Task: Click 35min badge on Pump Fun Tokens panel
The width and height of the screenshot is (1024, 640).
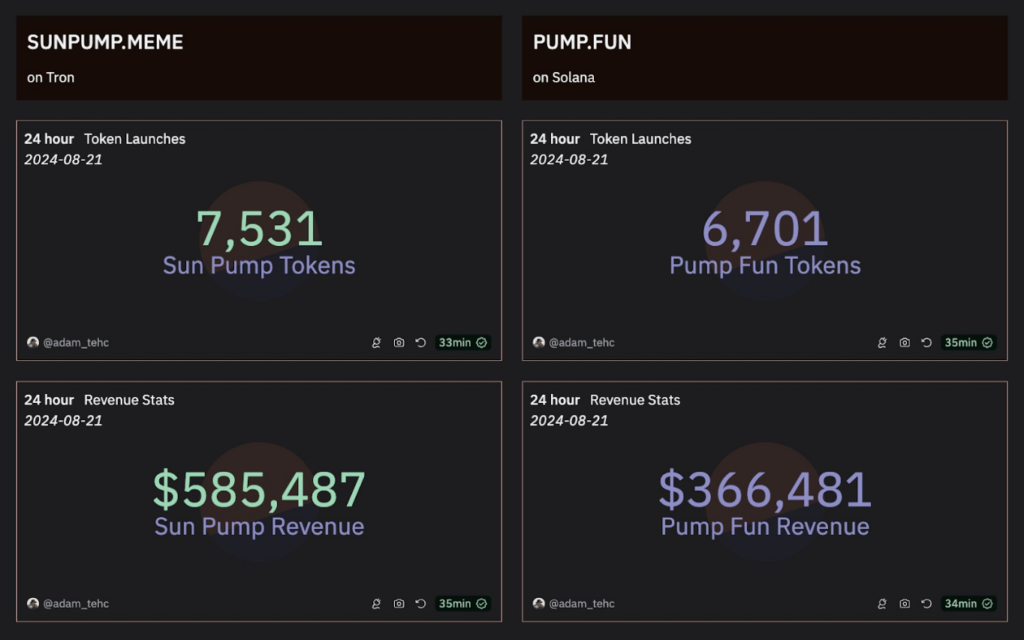Action: [x=968, y=342]
